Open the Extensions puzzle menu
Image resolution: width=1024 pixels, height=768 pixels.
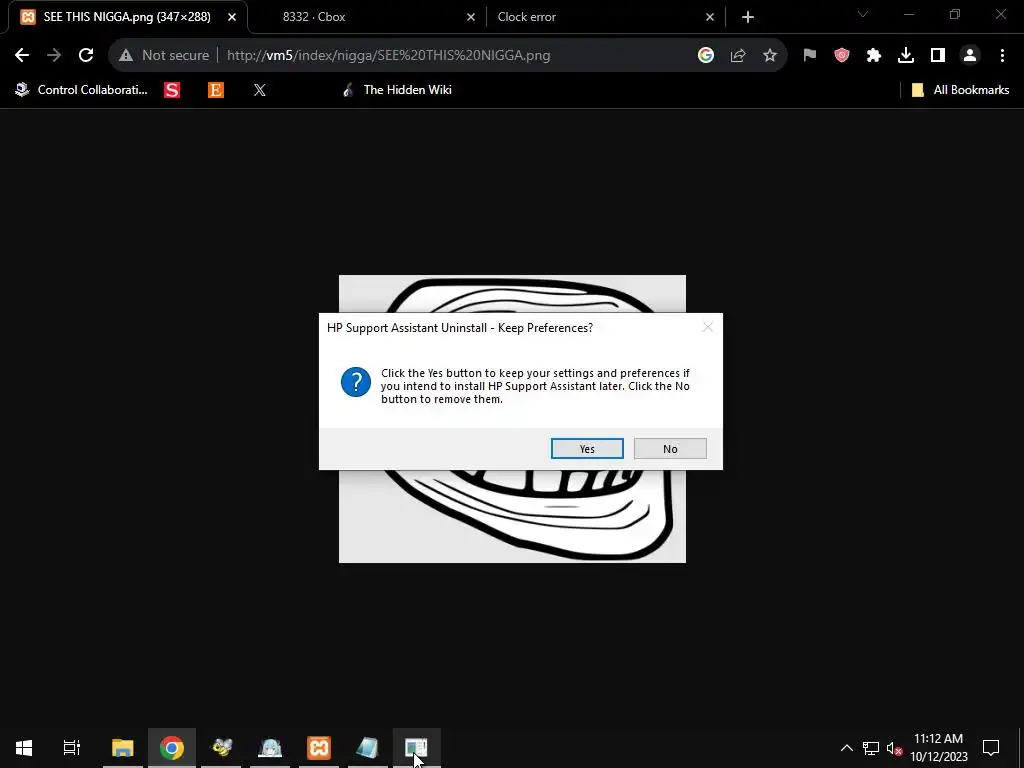[874, 56]
